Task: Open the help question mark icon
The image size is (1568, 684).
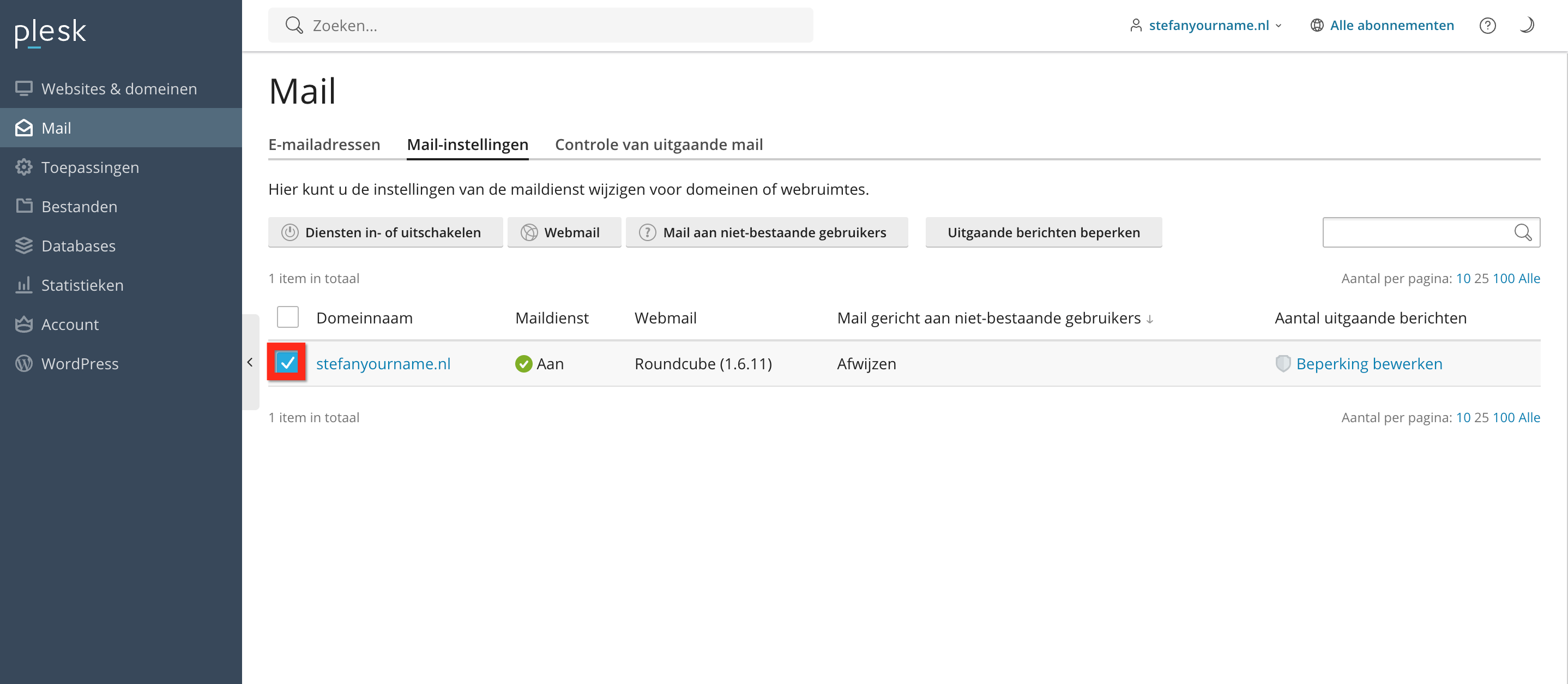Action: tap(1487, 26)
